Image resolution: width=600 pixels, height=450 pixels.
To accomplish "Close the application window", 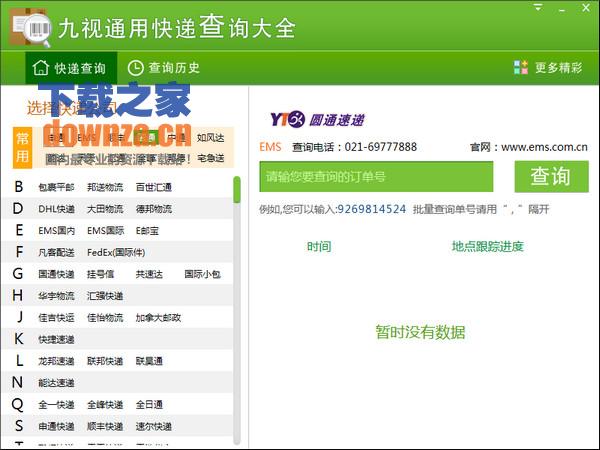I will 586,7.
